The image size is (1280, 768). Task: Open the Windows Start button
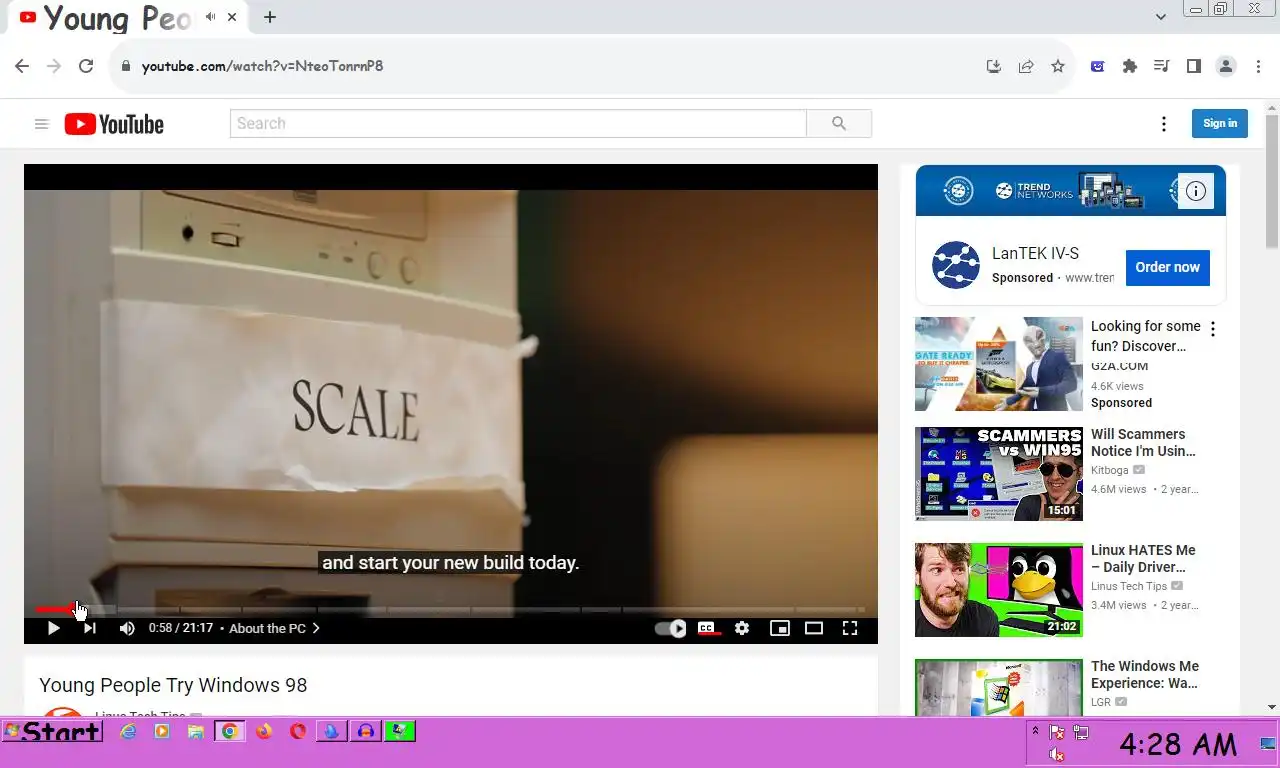[53, 731]
